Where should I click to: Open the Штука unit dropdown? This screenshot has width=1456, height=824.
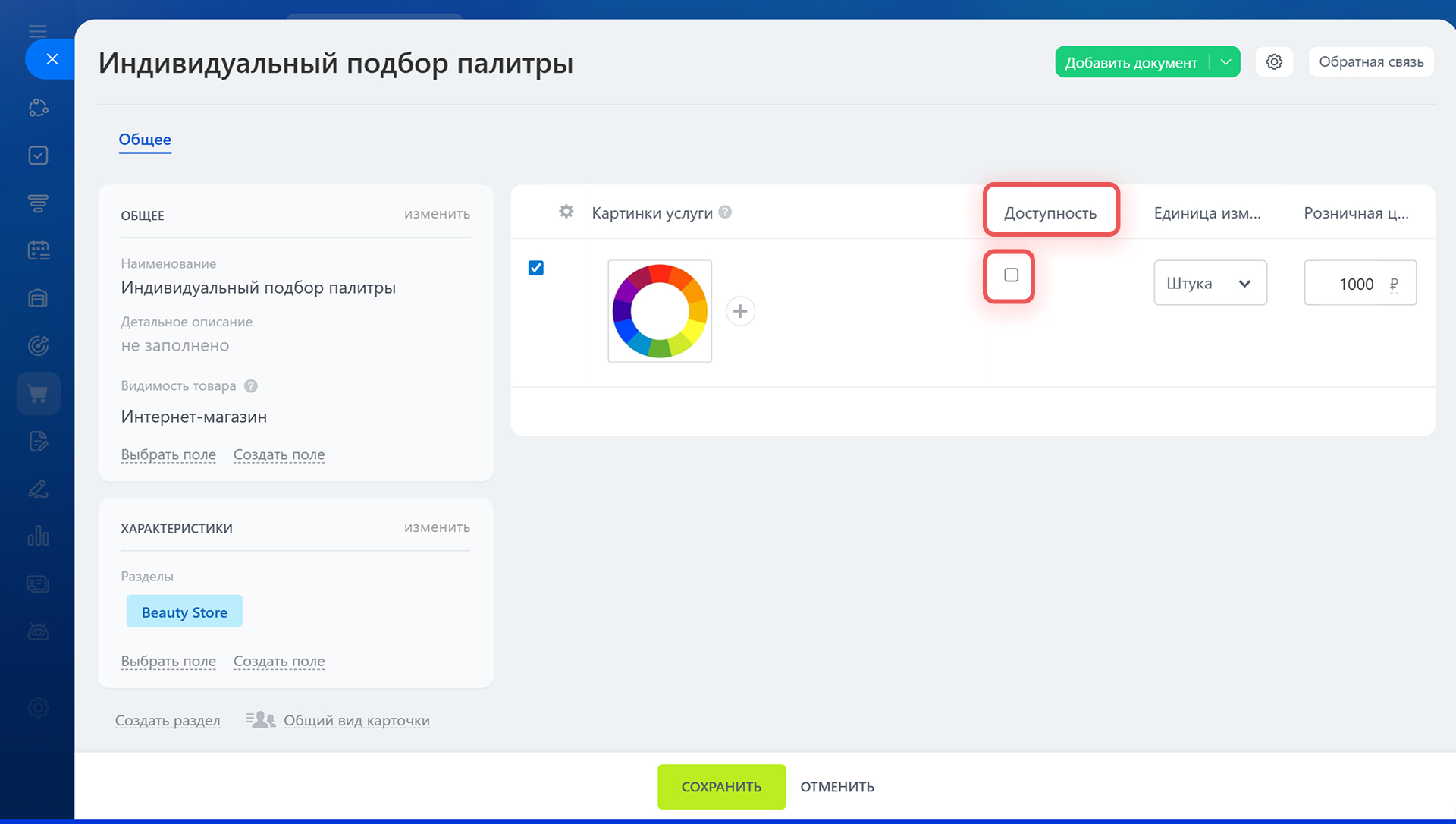(1210, 283)
